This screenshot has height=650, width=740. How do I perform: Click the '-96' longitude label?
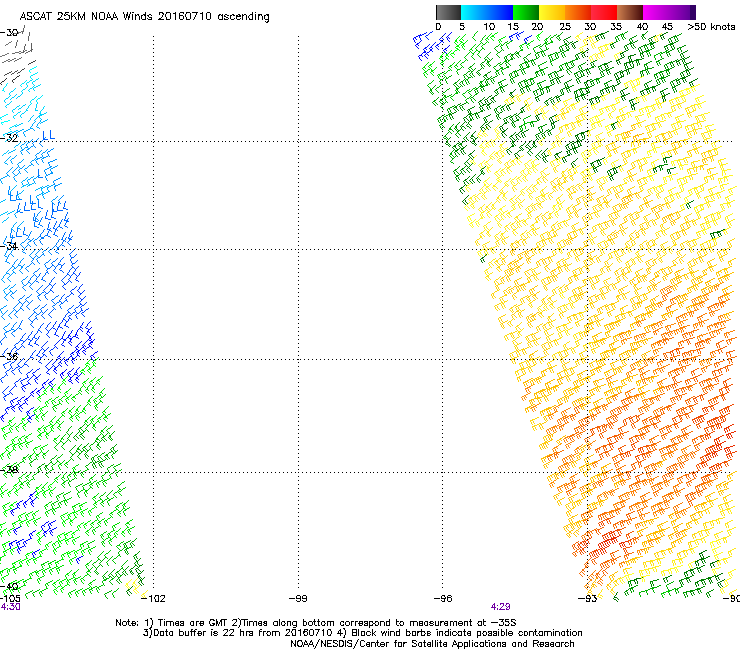pyautogui.click(x=443, y=599)
